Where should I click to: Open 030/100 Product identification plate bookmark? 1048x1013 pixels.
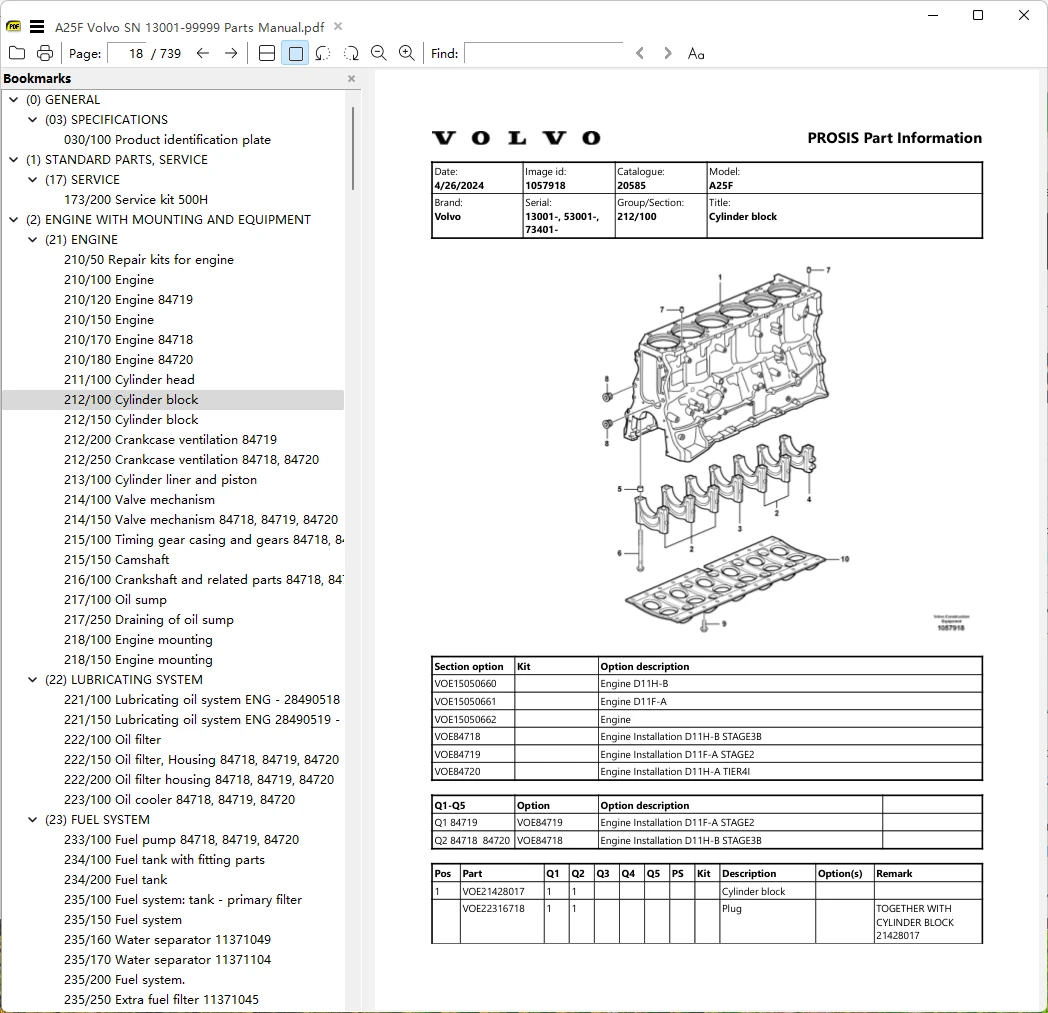pos(167,140)
